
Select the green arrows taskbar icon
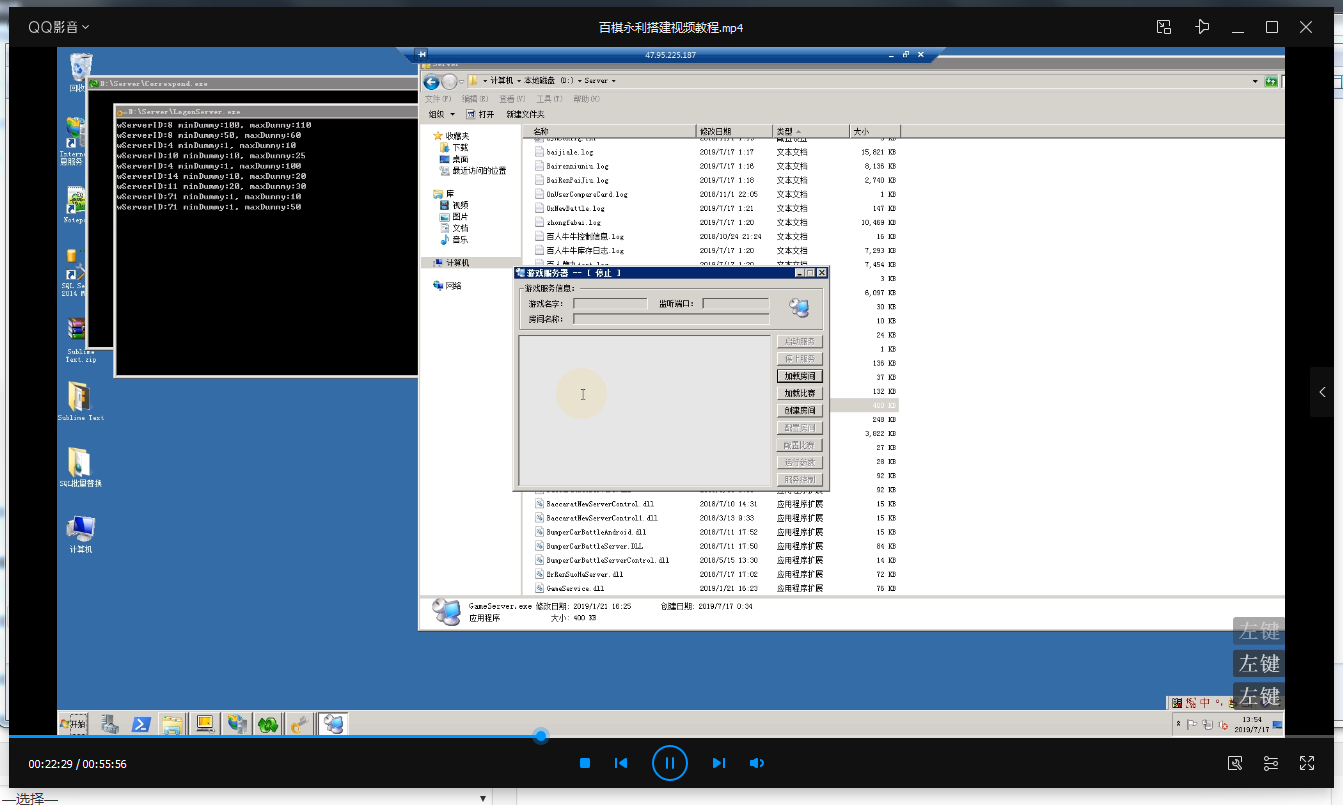(268, 724)
